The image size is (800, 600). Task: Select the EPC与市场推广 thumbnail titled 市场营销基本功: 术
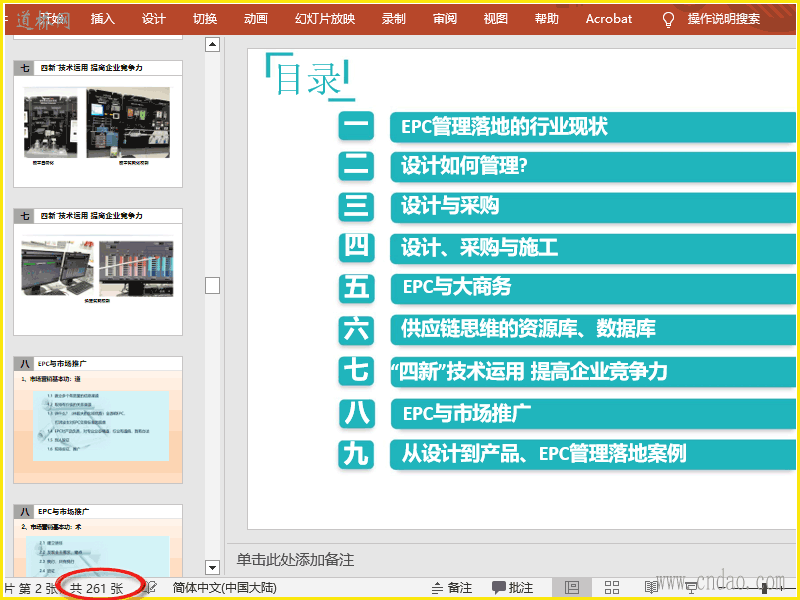click(x=98, y=541)
